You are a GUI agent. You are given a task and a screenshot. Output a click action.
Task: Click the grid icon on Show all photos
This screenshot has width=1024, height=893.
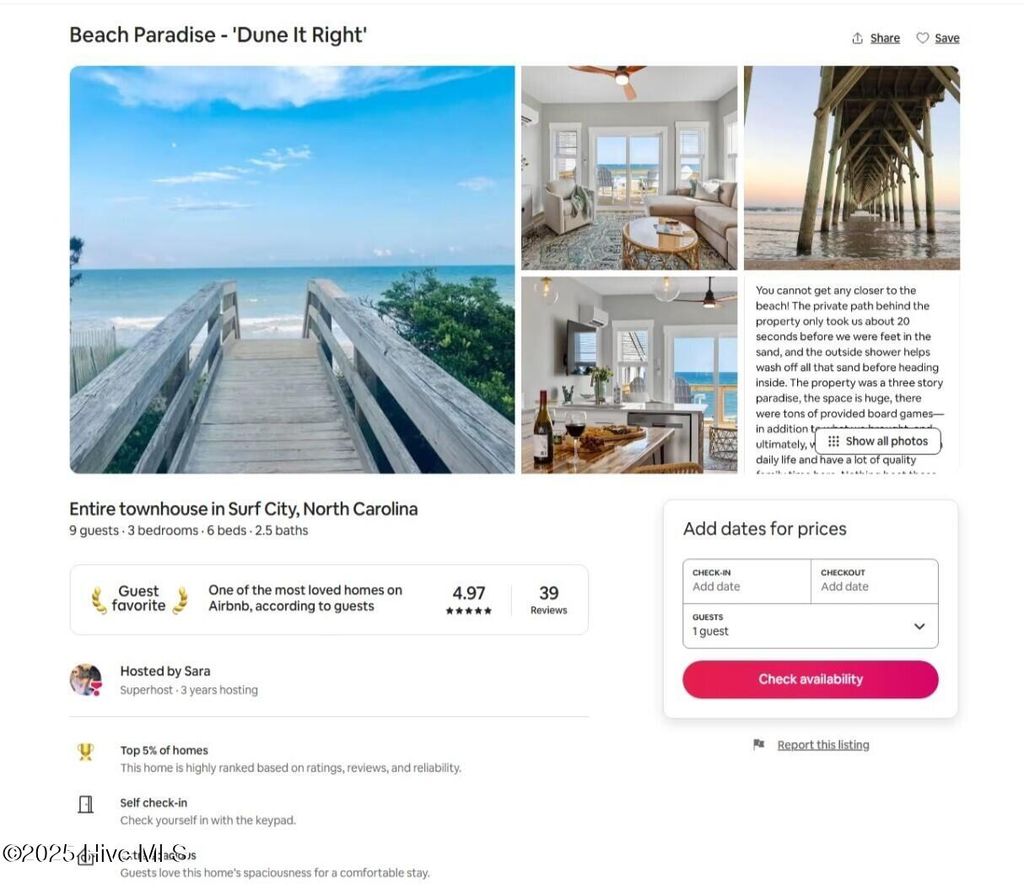pyautogui.click(x=833, y=442)
